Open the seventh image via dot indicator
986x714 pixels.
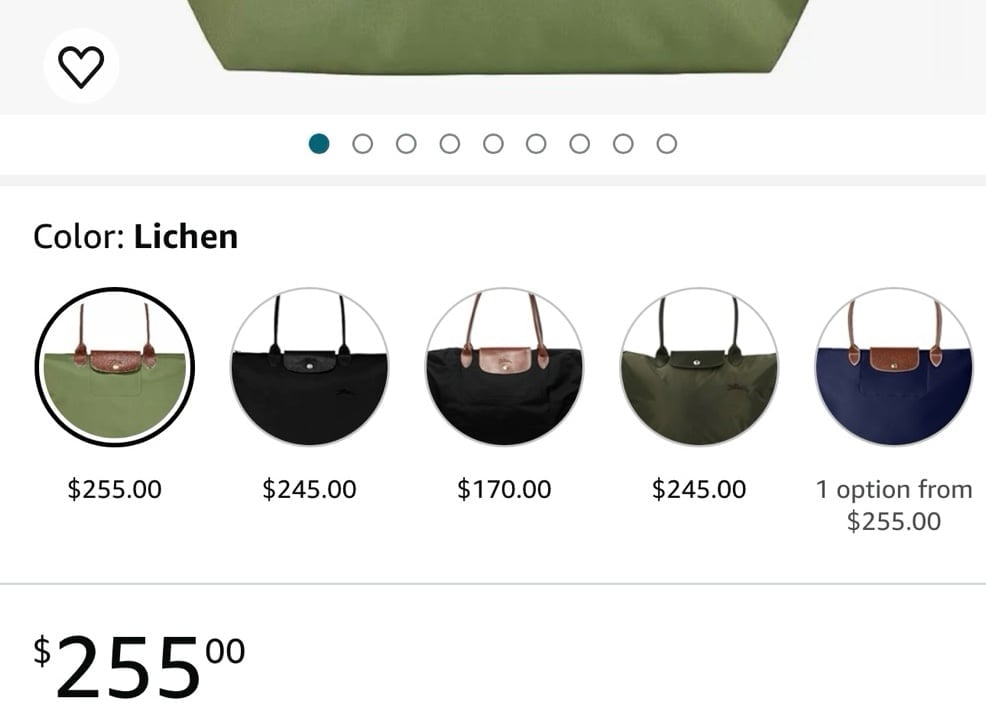coord(580,144)
